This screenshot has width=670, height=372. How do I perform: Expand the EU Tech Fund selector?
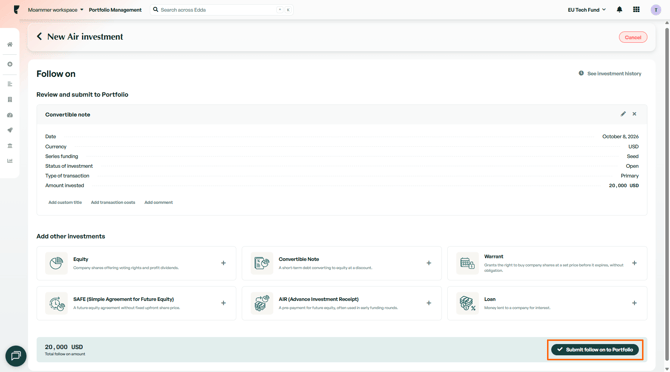tap(587, 10)
